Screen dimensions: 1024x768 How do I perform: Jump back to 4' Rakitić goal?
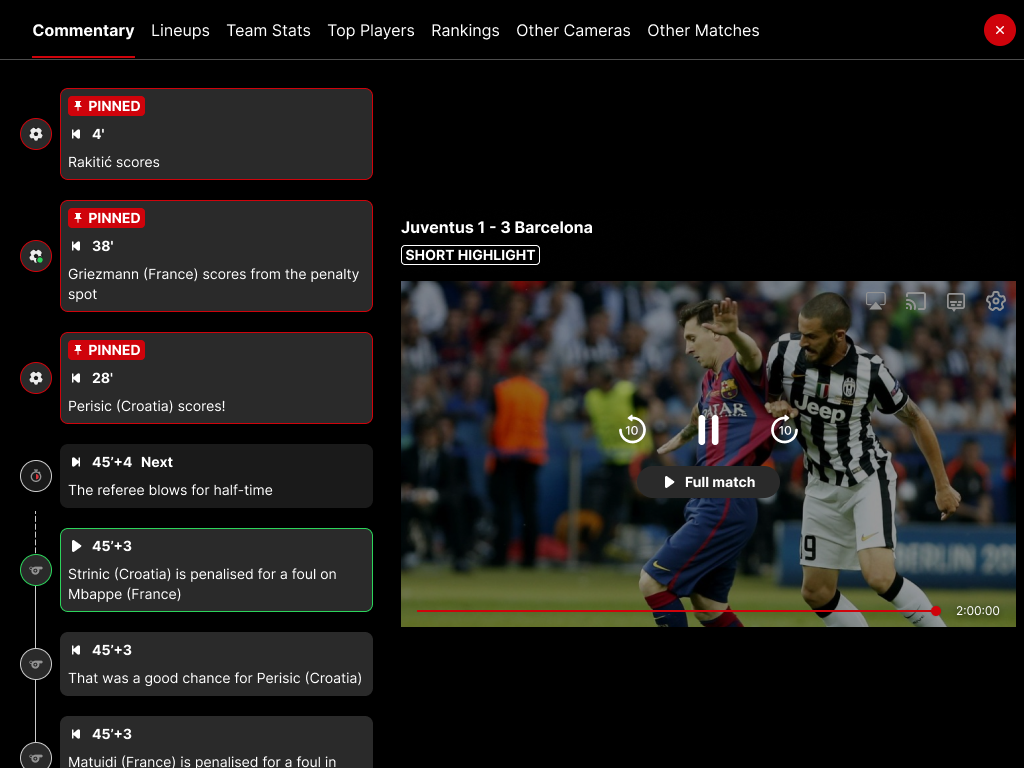pyautogui.click(x=76, y=134)
